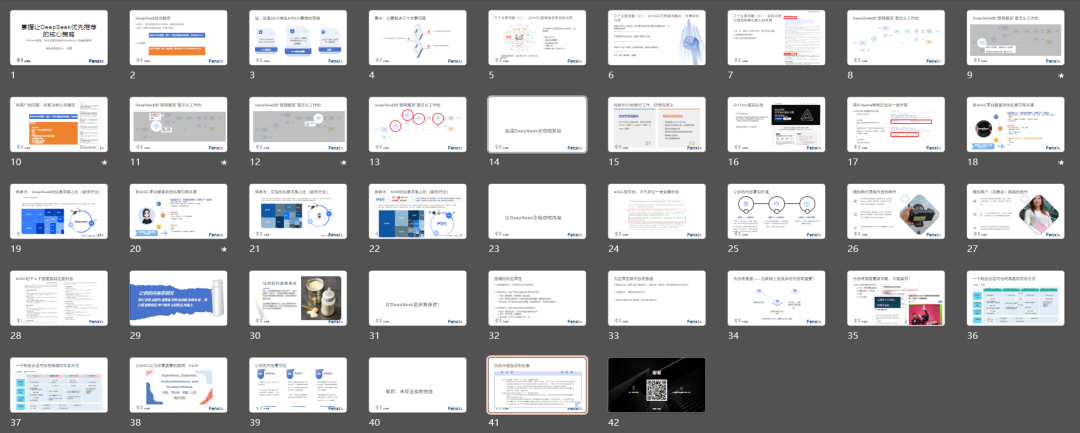Image resolution: width=1080 pixels, height=433 pixels.
Task: Select section divider slide 14
Action: click(x=536, y=125)
